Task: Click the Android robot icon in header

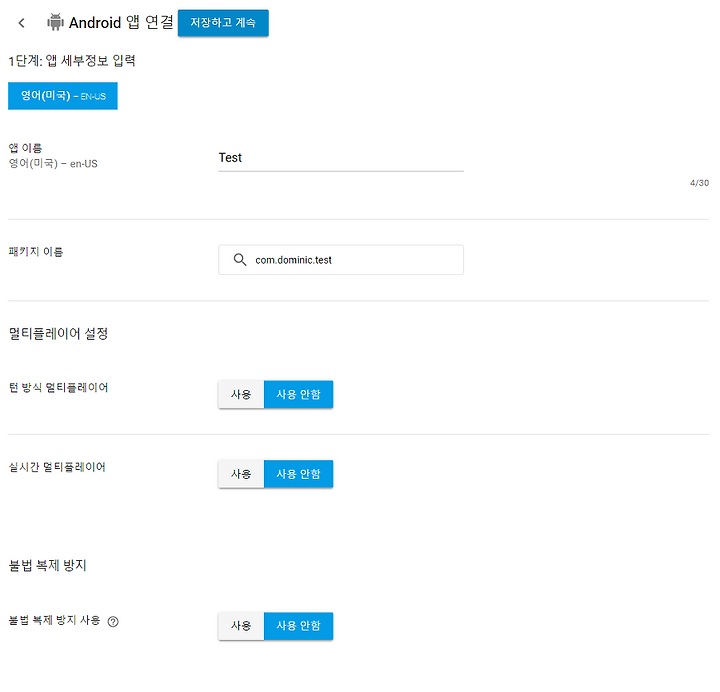Action: click(55, 22)
